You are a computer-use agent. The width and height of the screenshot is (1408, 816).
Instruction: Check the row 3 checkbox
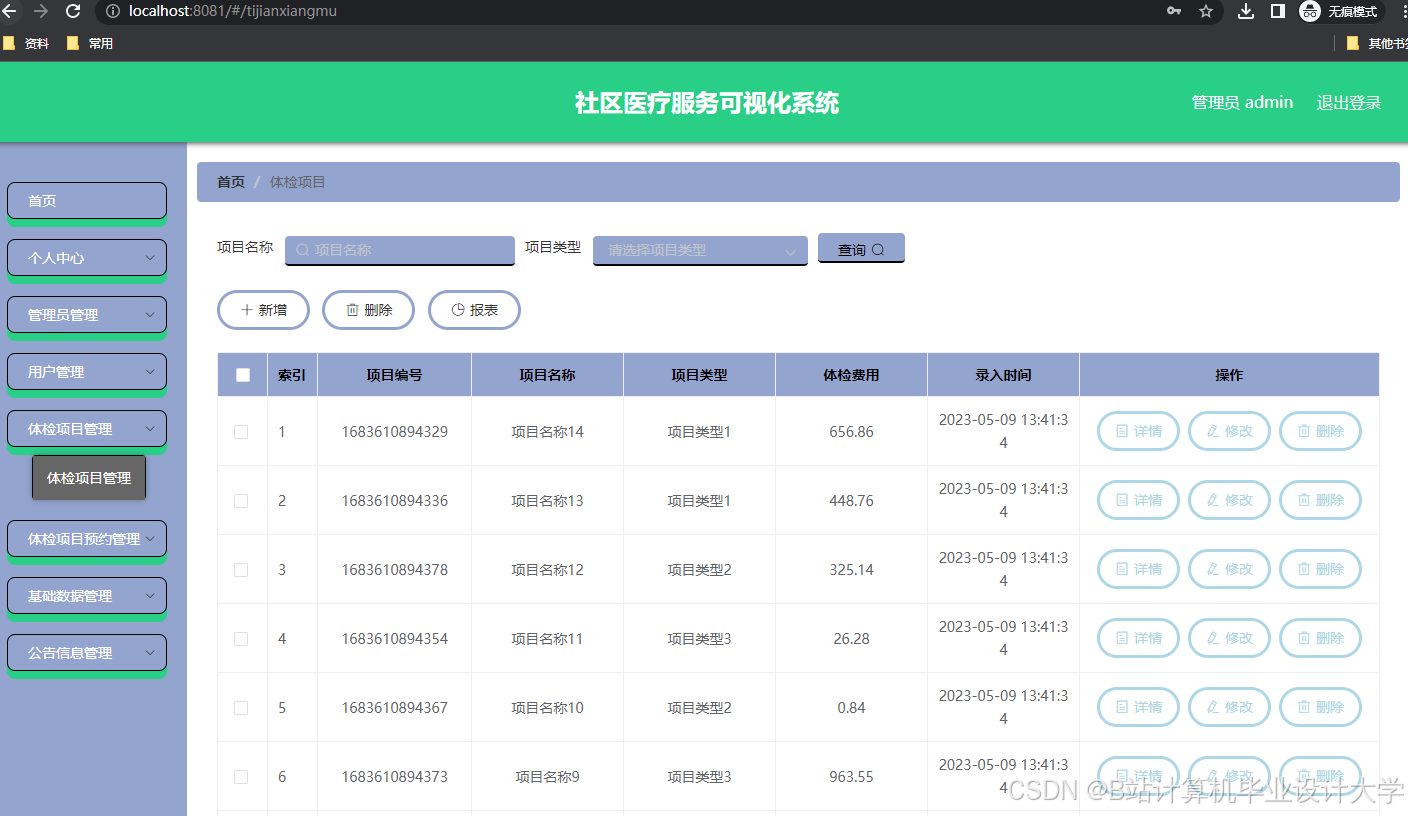(241, 570)
